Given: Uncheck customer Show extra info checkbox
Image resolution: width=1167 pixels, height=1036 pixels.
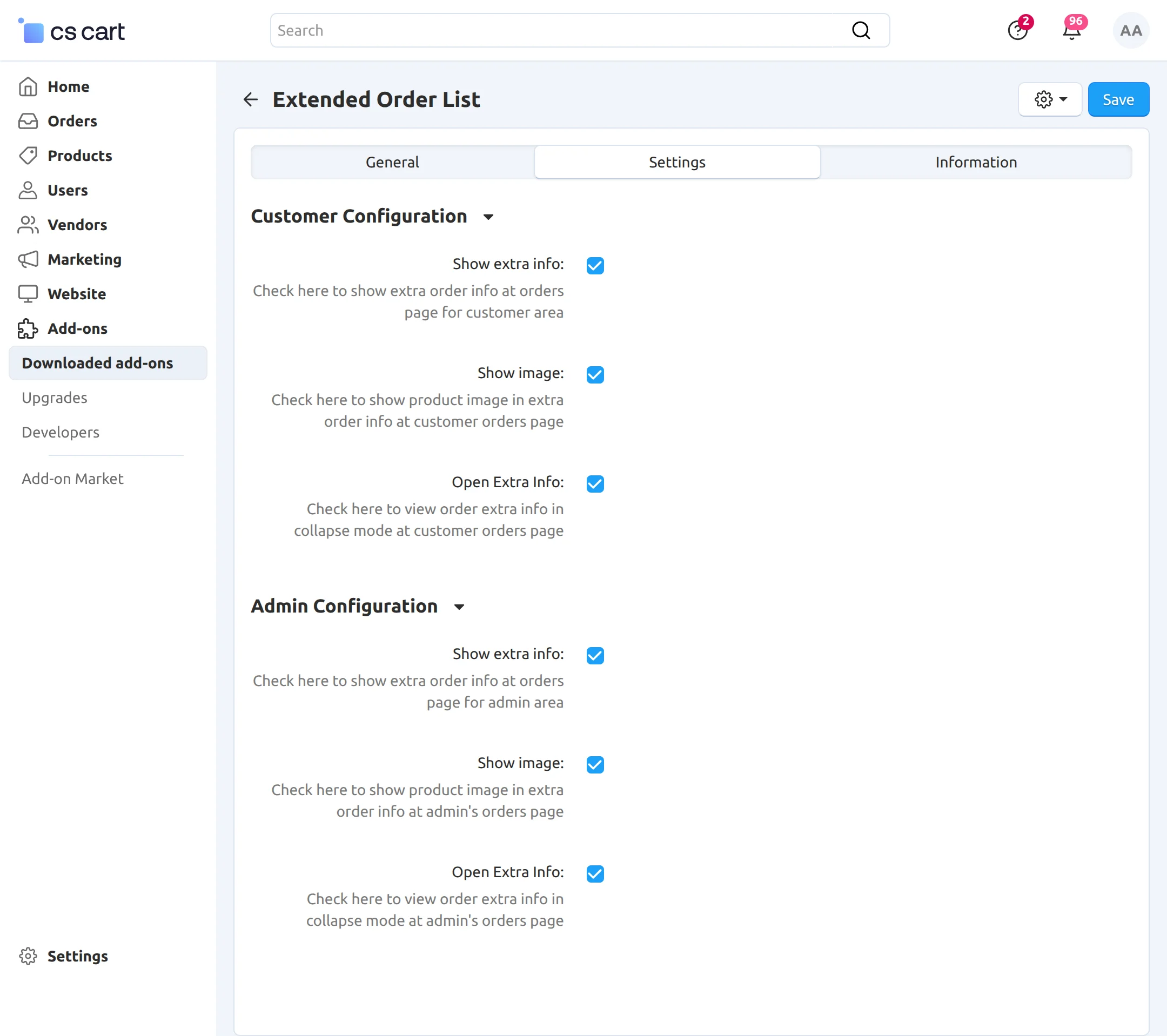Looking at the screenshot, I should click(595, 265).
